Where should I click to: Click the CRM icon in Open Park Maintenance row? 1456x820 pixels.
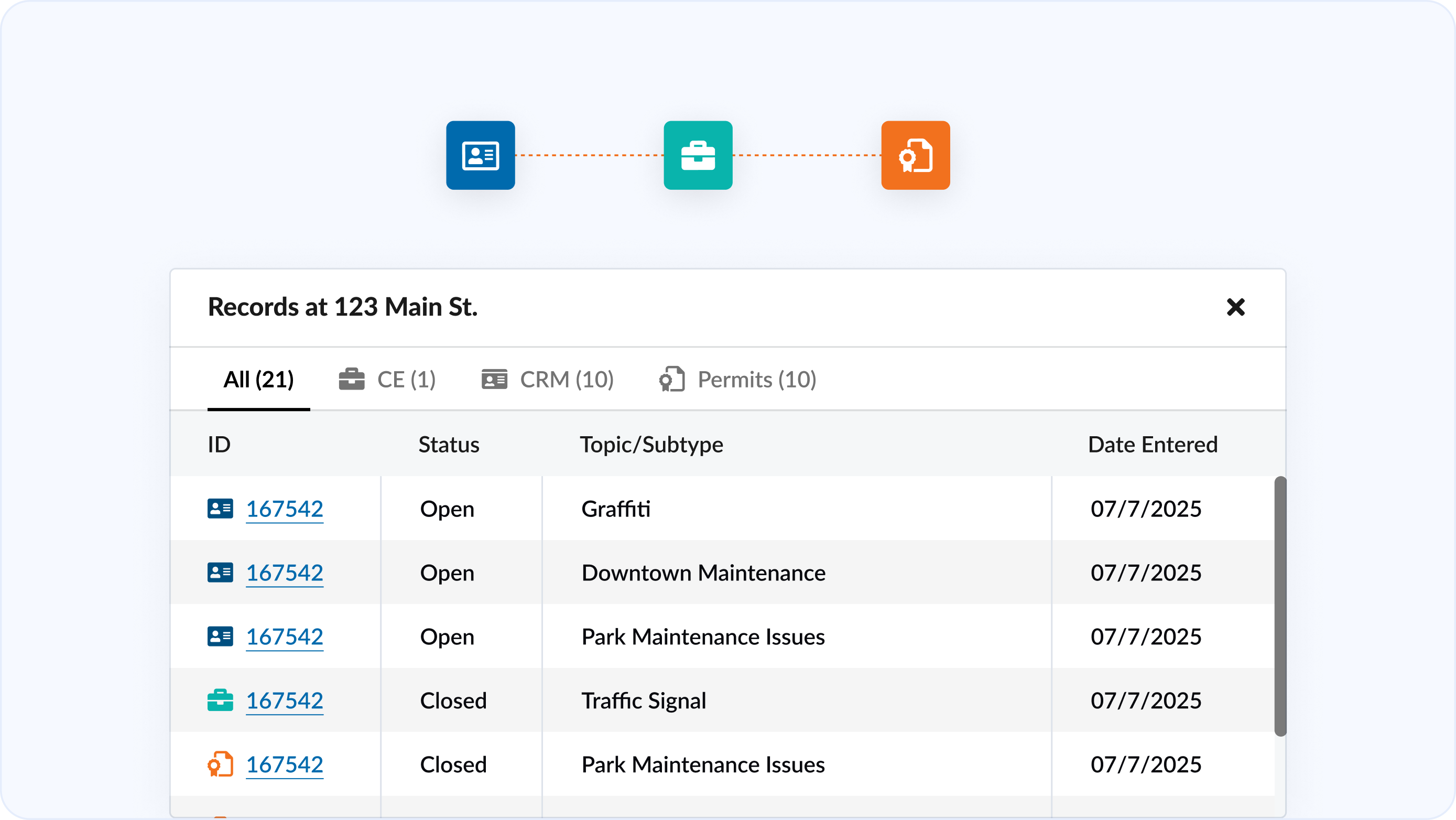[220, 636]
